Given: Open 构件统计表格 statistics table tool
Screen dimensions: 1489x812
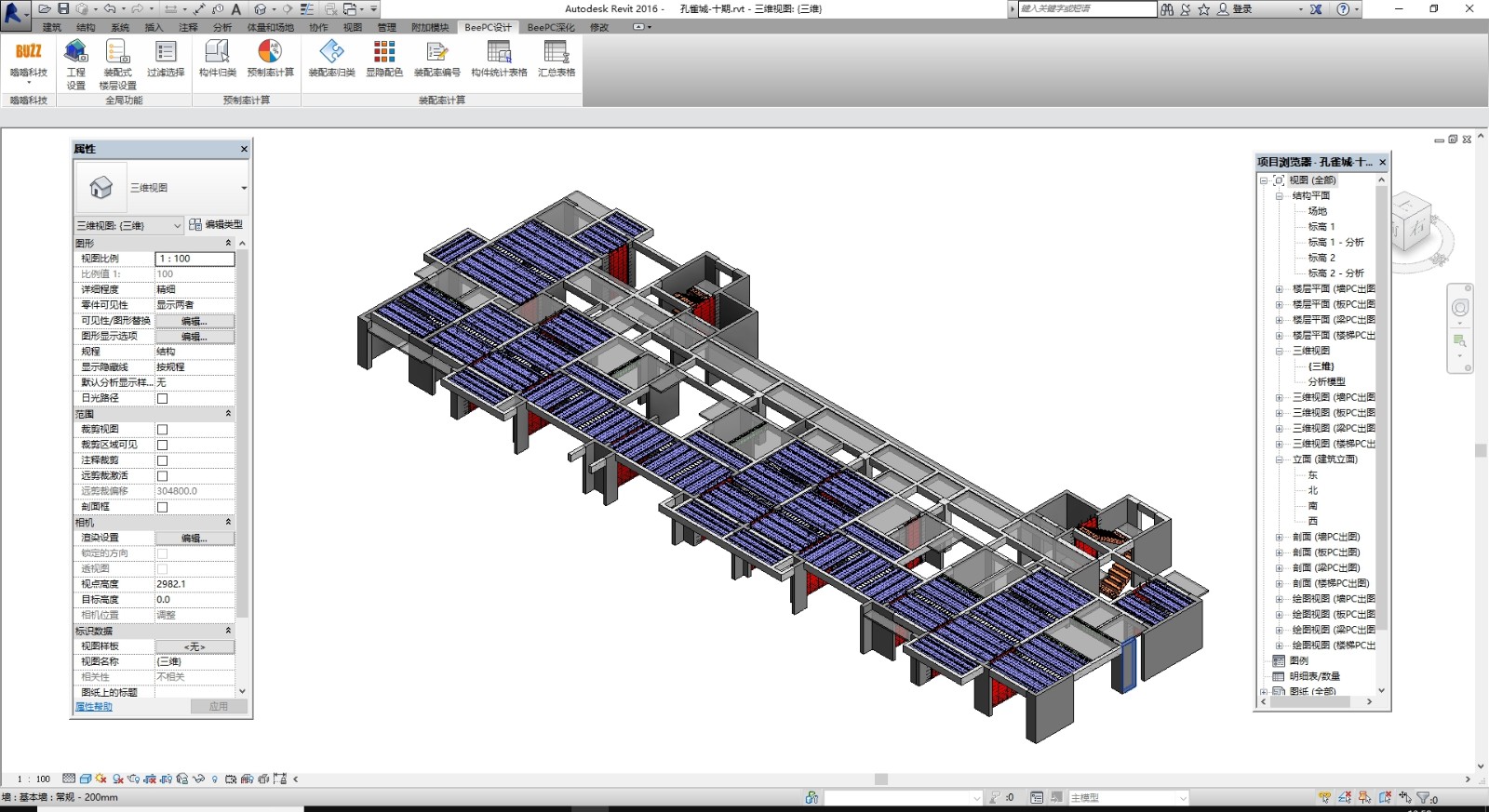Looking at the screenshot, I should [499, 59].
